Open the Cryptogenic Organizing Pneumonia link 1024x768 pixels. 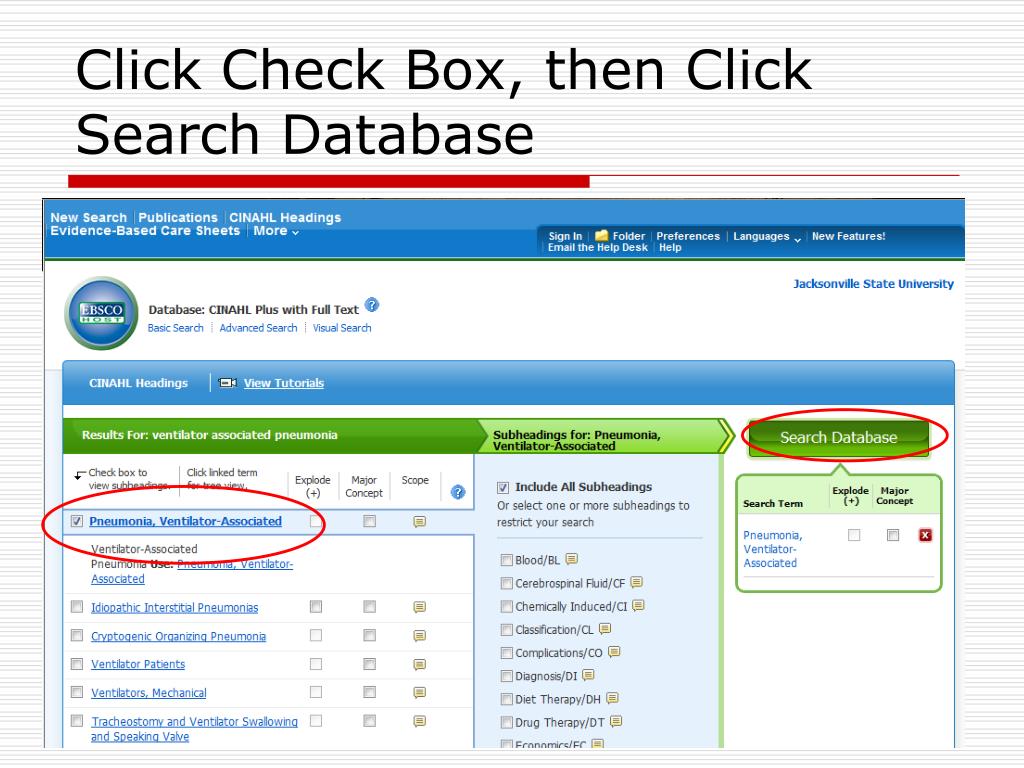[x=178, y=636]
